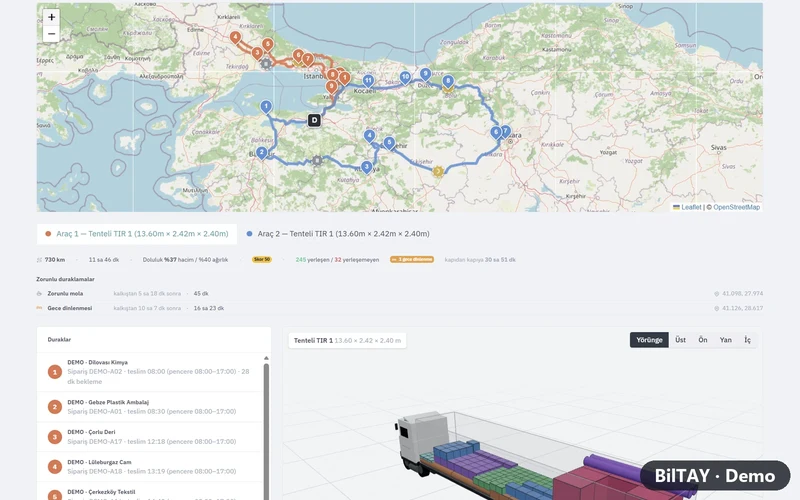Click the Zorunlu mola coffee icon
The image size is (800, 500).
tap(39, 294)
